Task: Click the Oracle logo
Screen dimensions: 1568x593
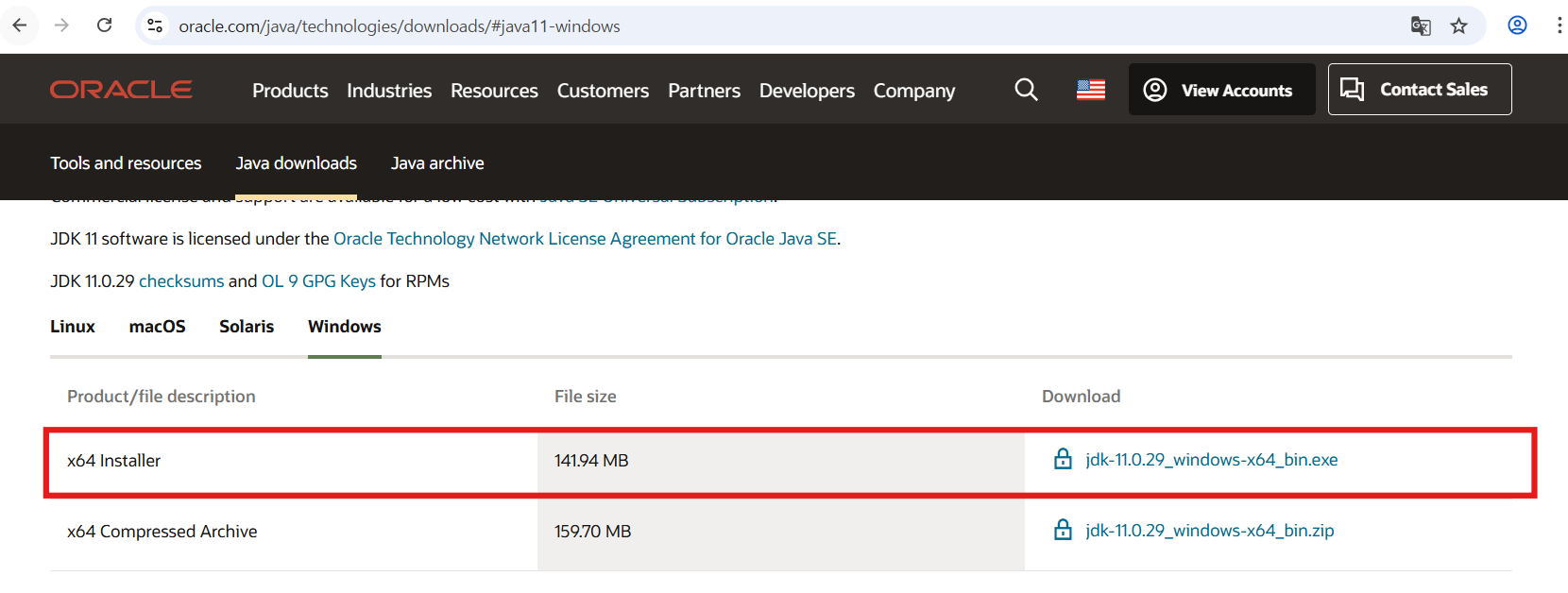Action: point(121,90)
